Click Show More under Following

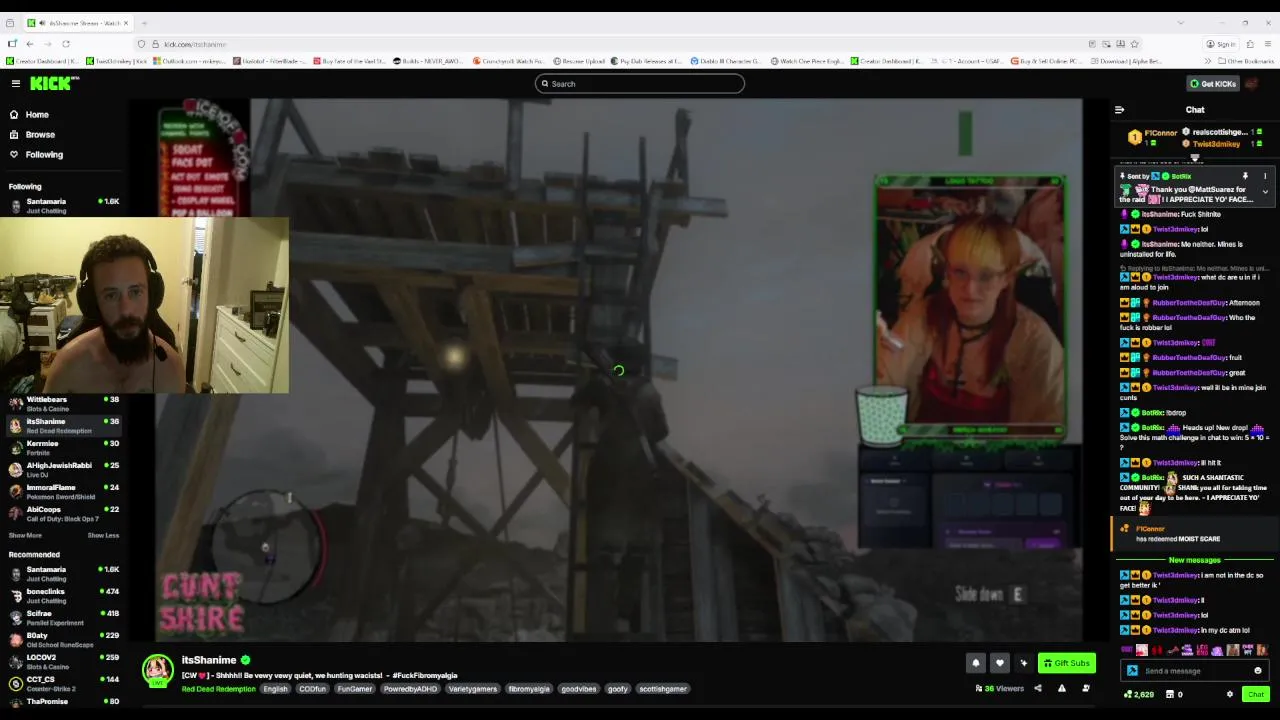(25, 536)
